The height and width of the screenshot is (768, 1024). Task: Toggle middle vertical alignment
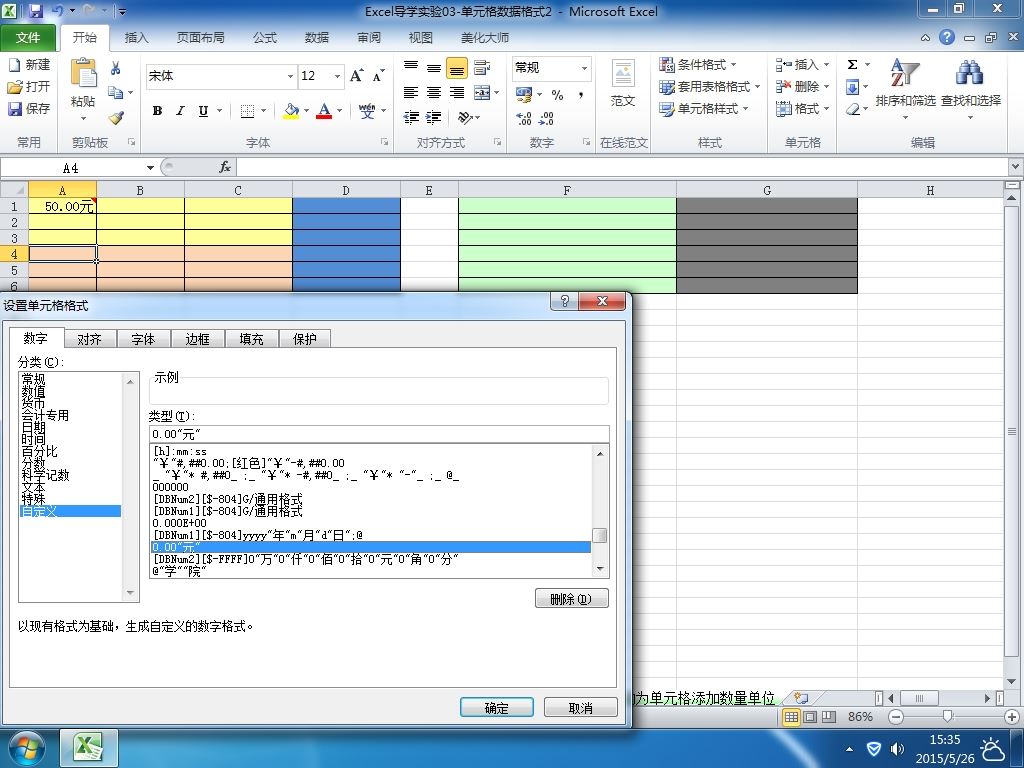coord(434,67)
